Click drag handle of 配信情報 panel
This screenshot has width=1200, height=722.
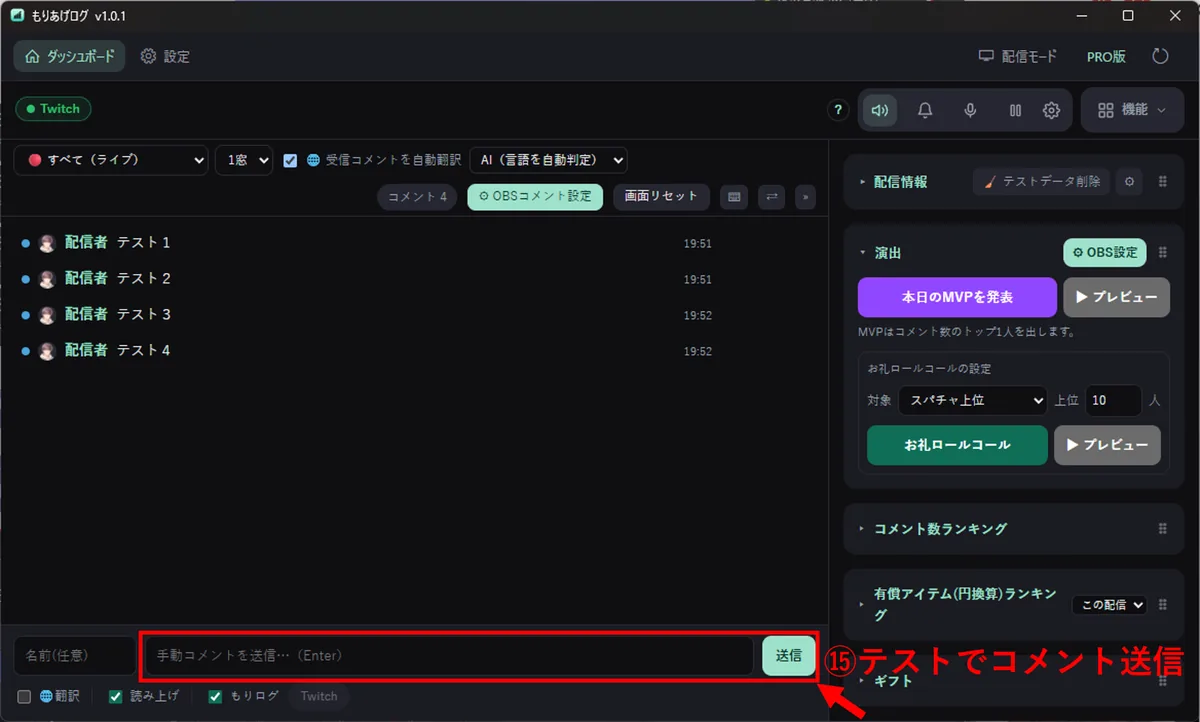point(1162,182)
